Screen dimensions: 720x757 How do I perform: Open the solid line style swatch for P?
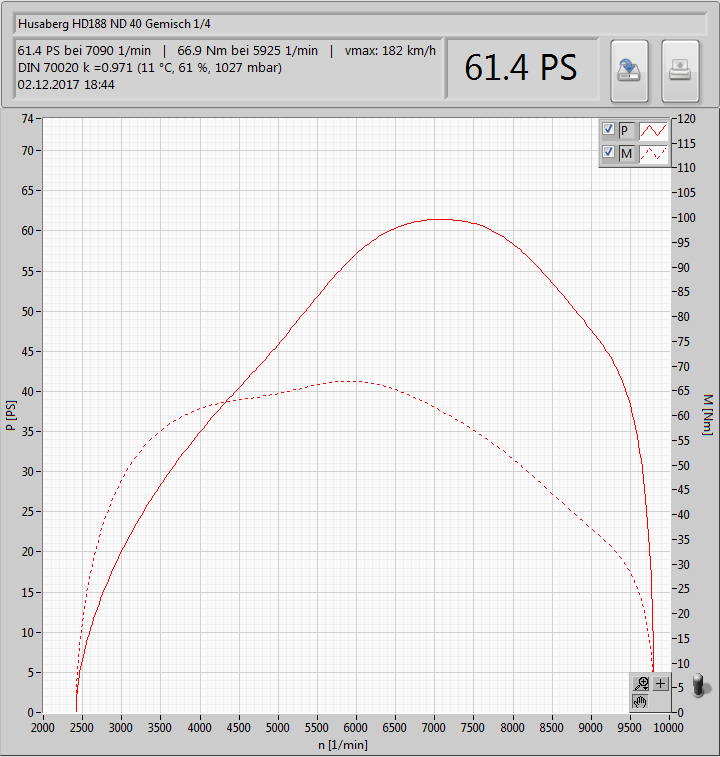[653, 130]
